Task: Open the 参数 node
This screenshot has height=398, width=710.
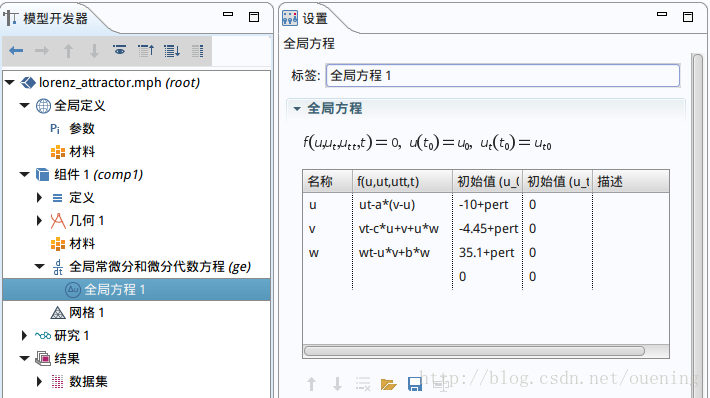Action: point(82,129)
